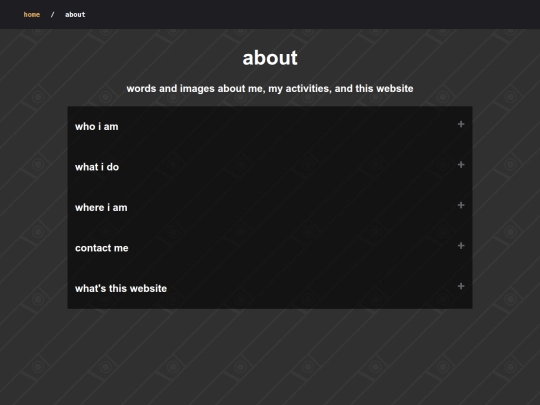
Task: Open the 'who i am' section title
Action: 97,126
